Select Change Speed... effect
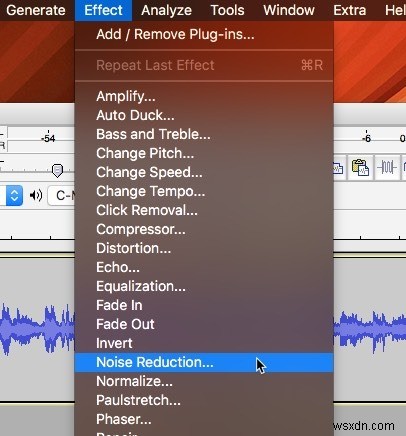This screenshot has width=406, height=436. point(204,172)
